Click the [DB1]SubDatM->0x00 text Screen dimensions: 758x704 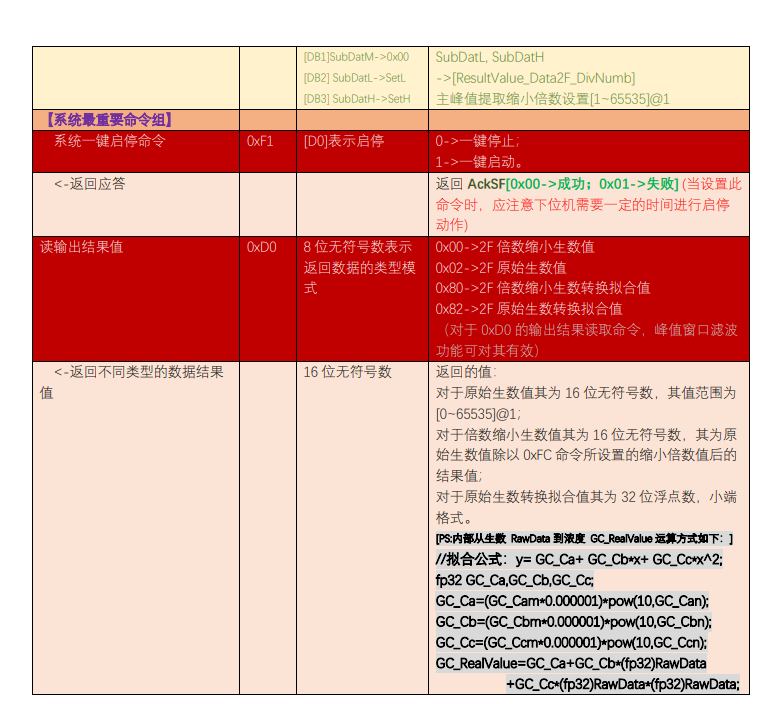click(356, 57)
